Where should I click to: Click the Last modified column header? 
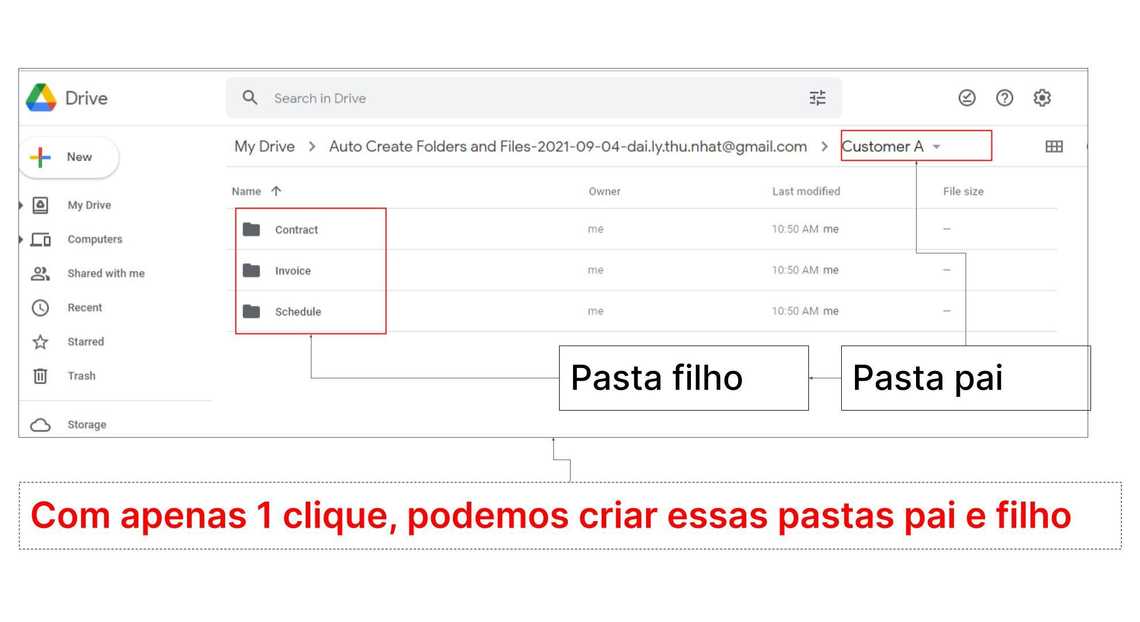tap(806, 191)
